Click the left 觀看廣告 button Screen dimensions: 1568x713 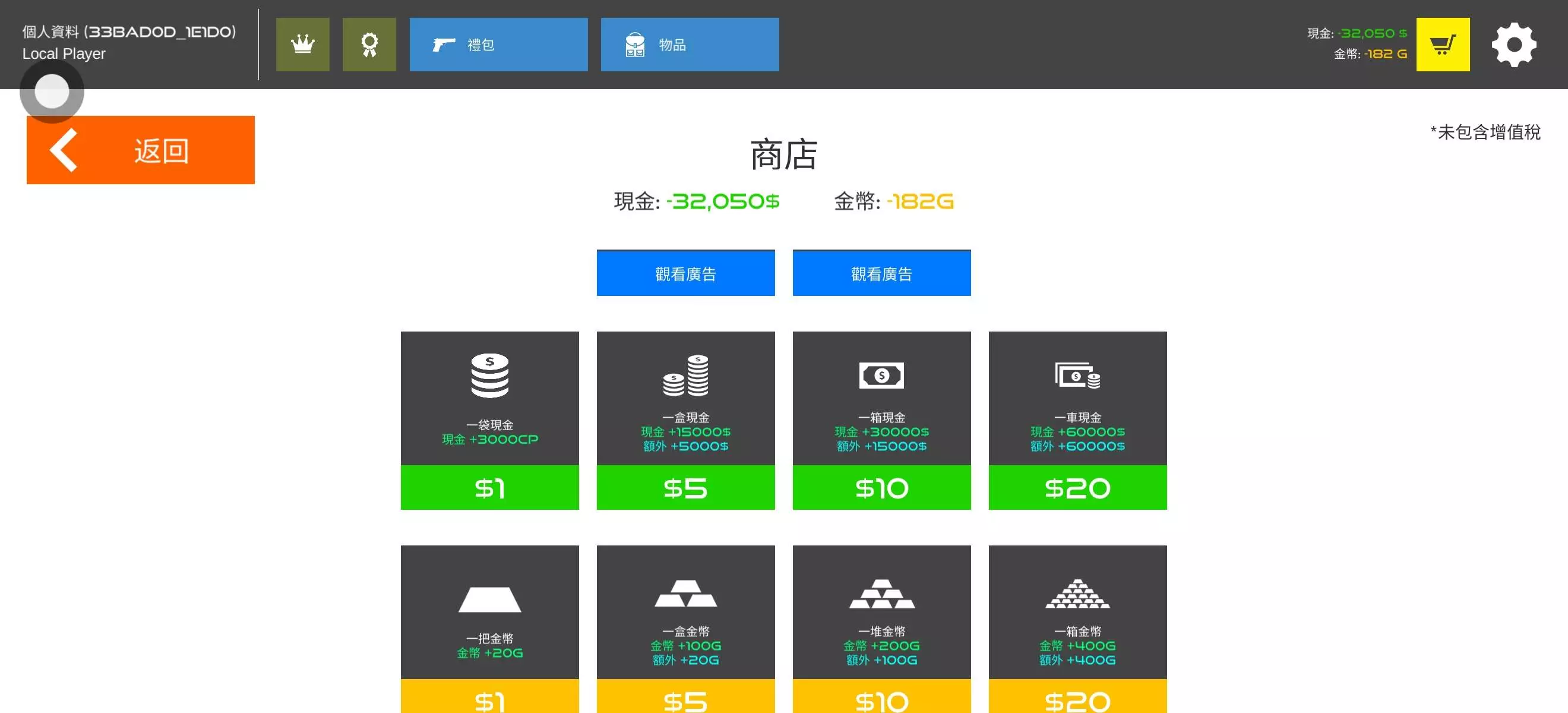685,273
